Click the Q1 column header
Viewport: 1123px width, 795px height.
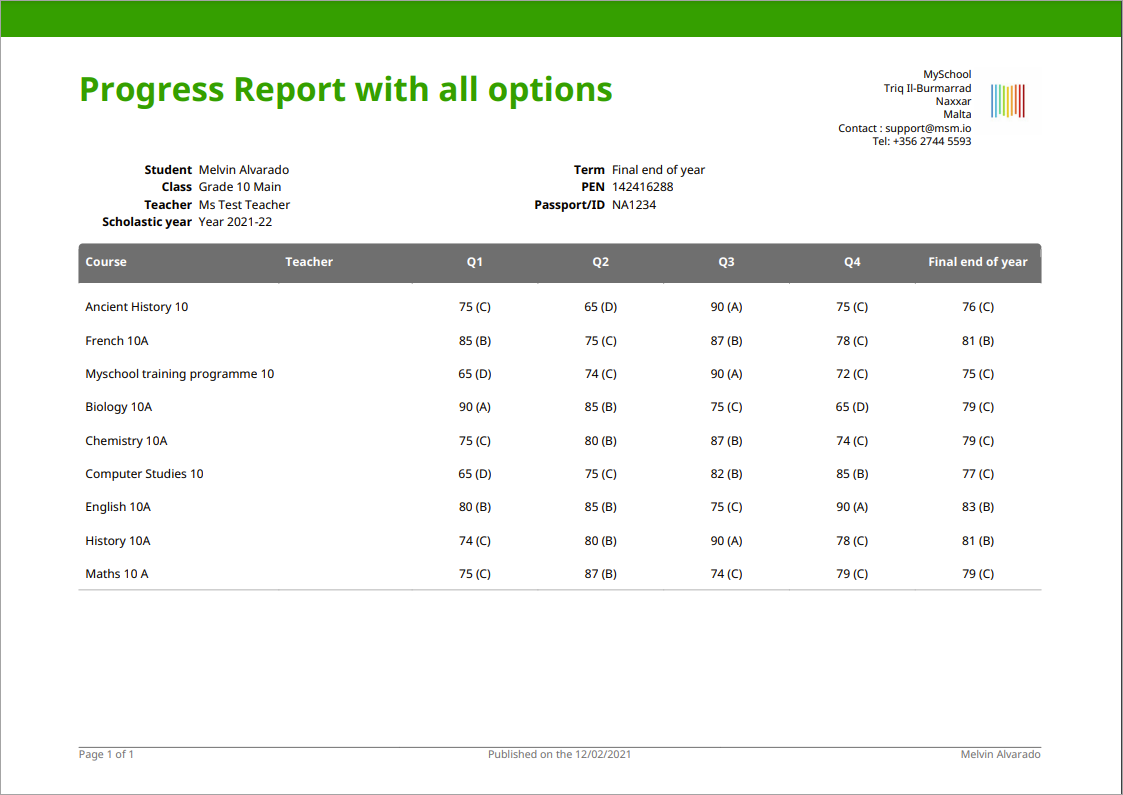point(475,262)
